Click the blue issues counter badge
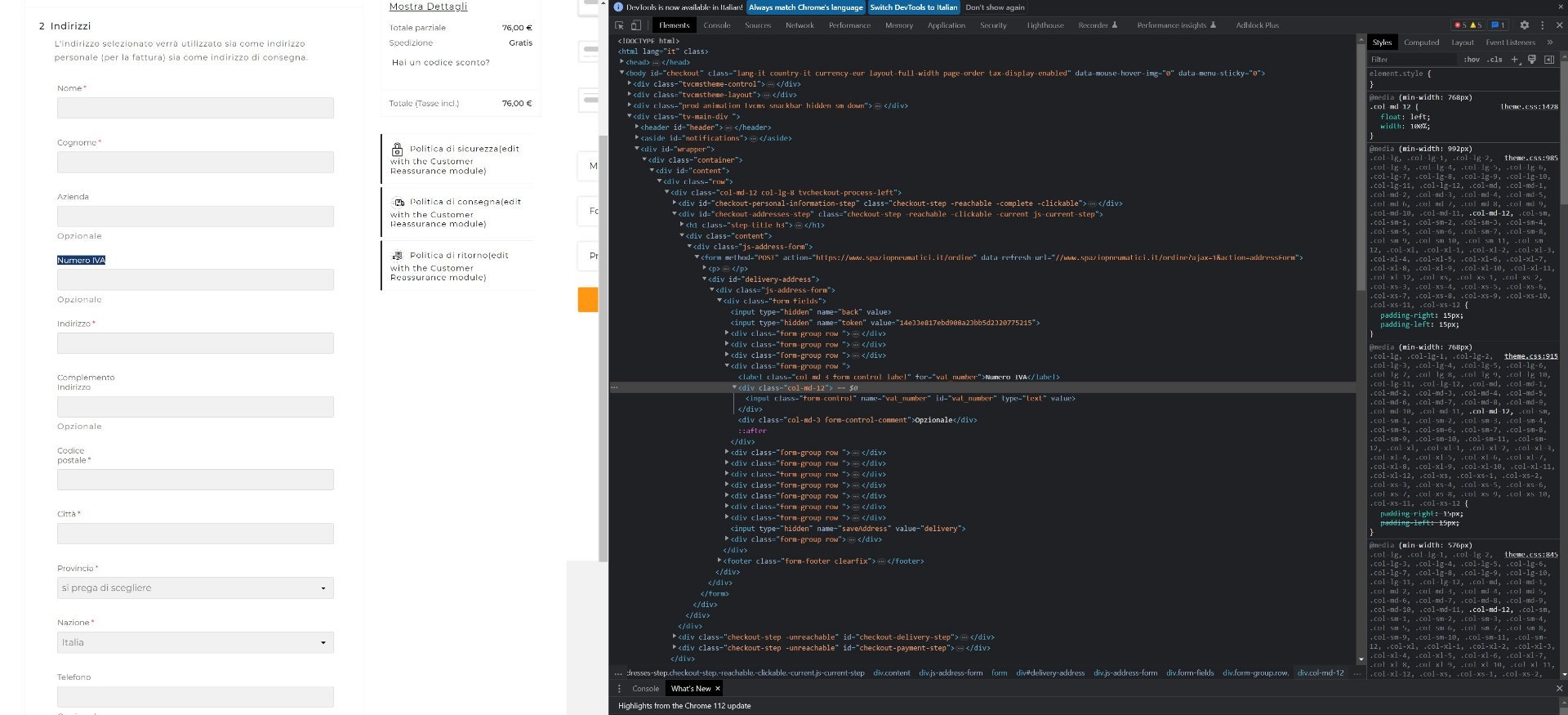The width and height of the screenshot is (1568, 715). [x=1498, y=25]
